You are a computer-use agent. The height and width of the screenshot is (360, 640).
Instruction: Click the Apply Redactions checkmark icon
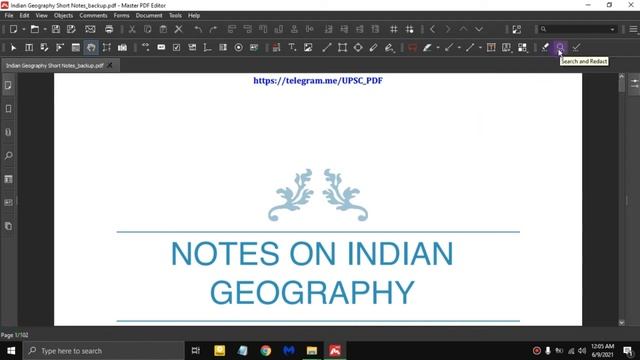pos(576,48)
